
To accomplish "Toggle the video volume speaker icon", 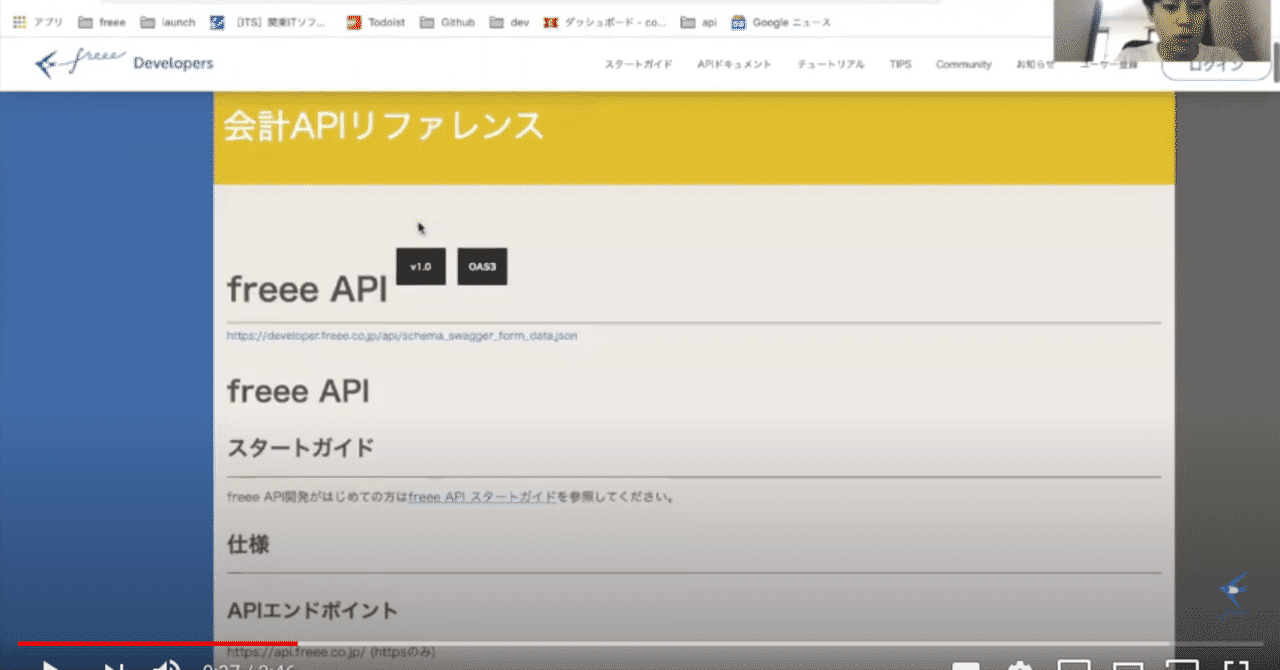I will click(166, 665).
